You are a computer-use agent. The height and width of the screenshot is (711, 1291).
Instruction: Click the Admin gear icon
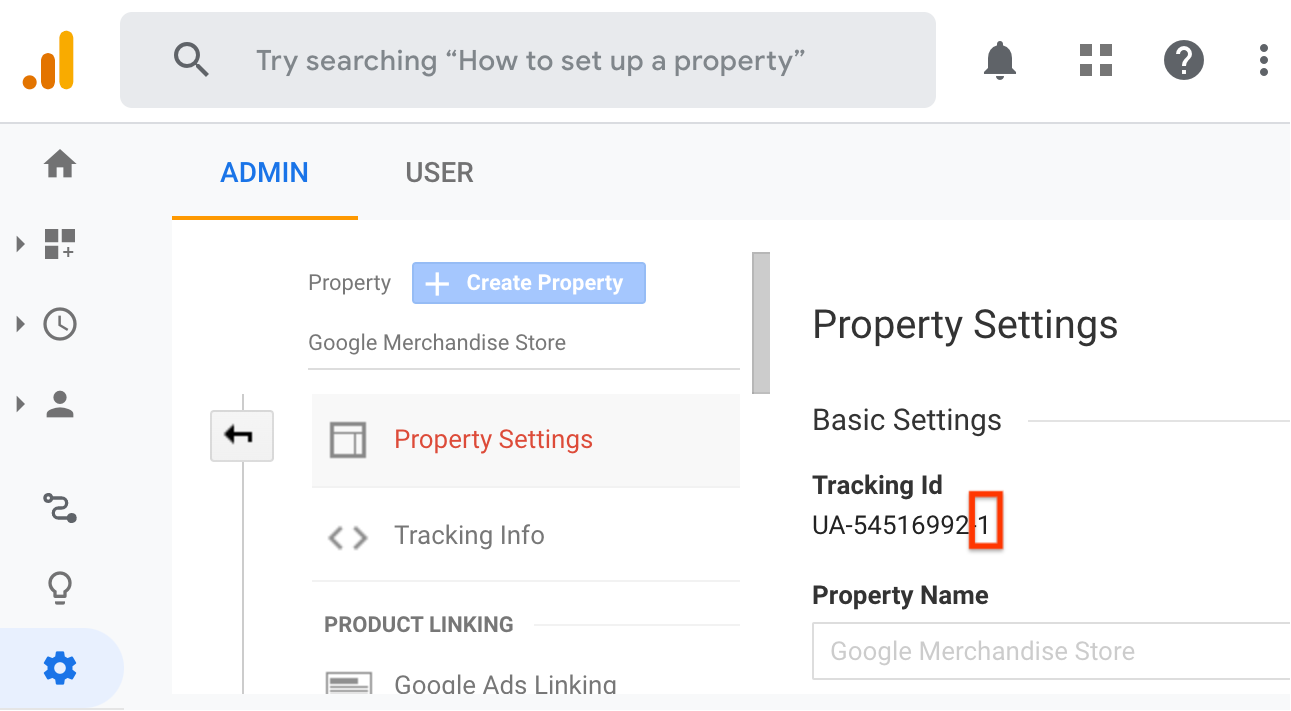point(60,667)
